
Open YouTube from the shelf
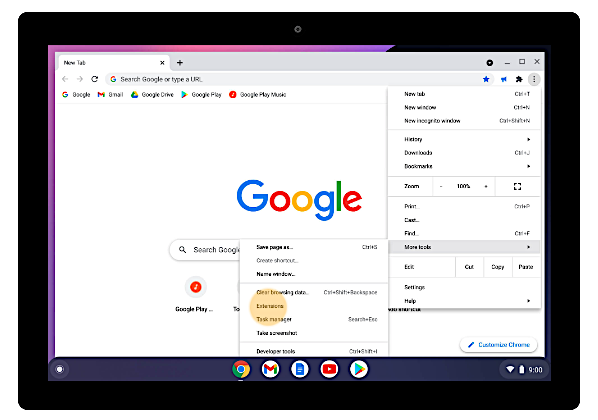pyautogui.click(x=329, y=369)
